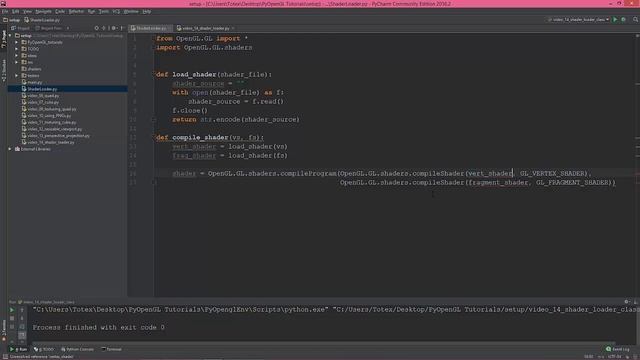Expand the fourth folder under setup
640x360 pixels.
coord(17,62)
